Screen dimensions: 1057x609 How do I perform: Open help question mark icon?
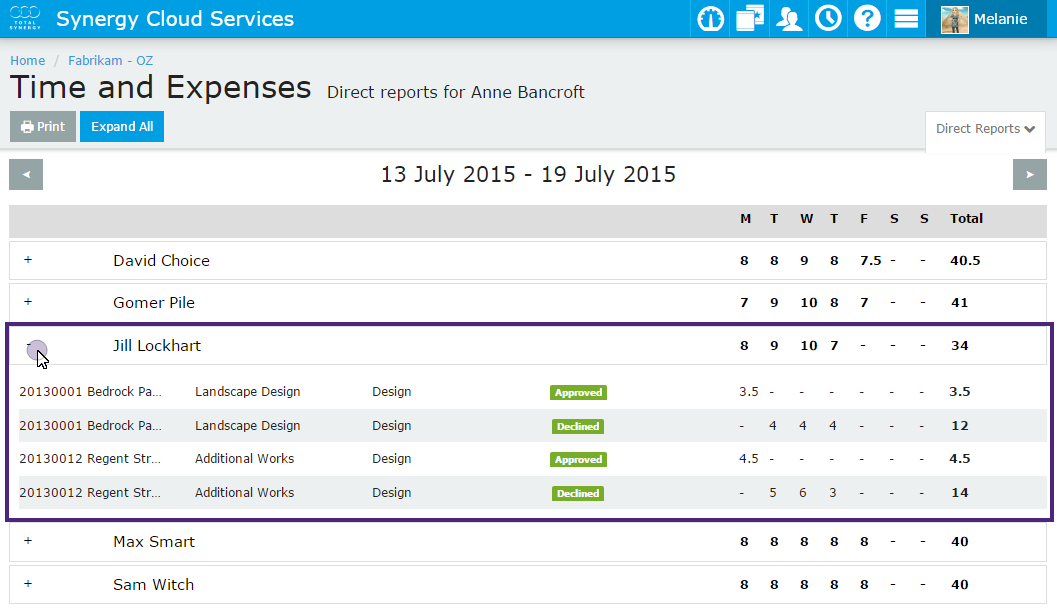tap(867, 19)
